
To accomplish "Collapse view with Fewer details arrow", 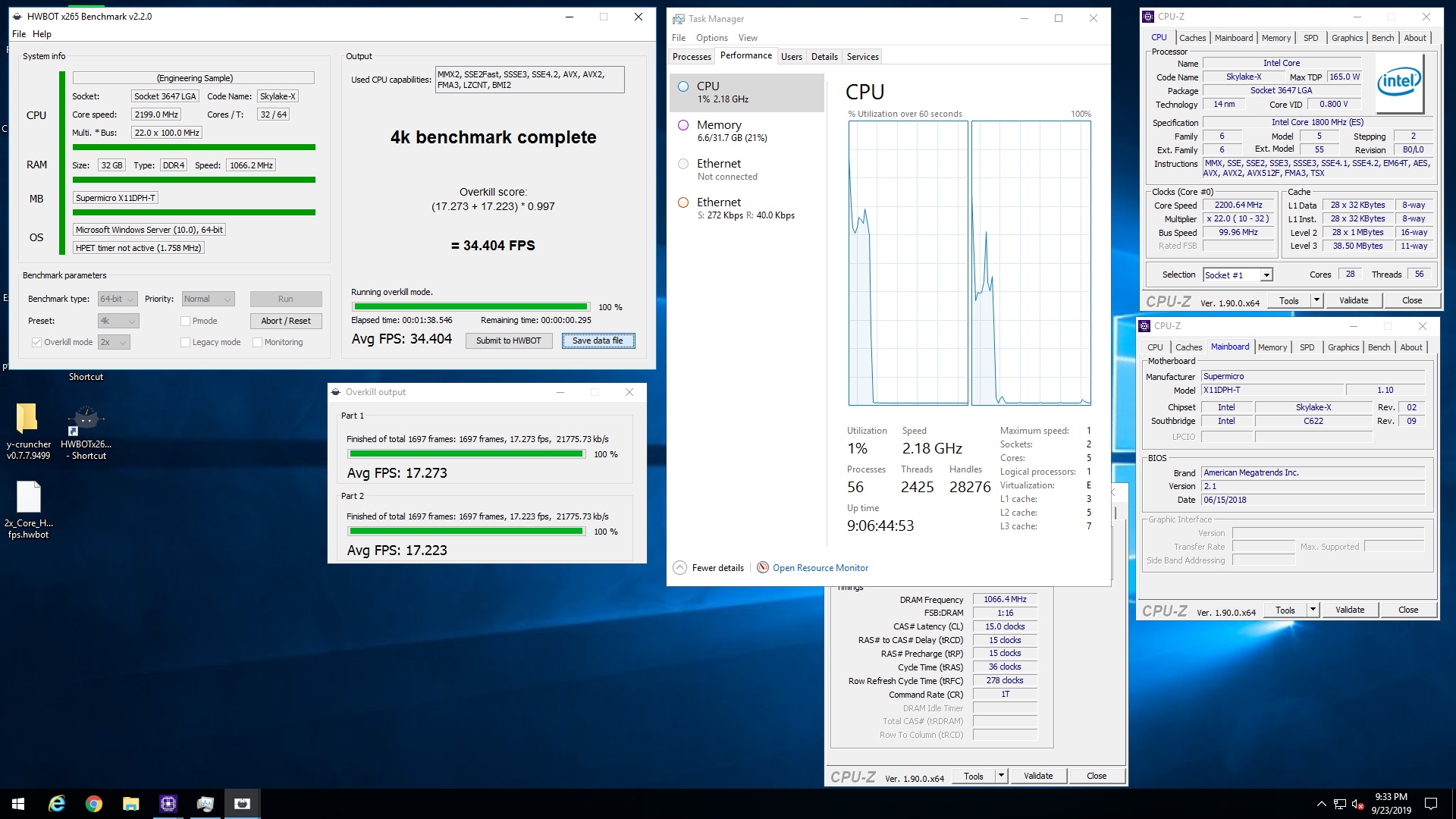I will 680,567.
